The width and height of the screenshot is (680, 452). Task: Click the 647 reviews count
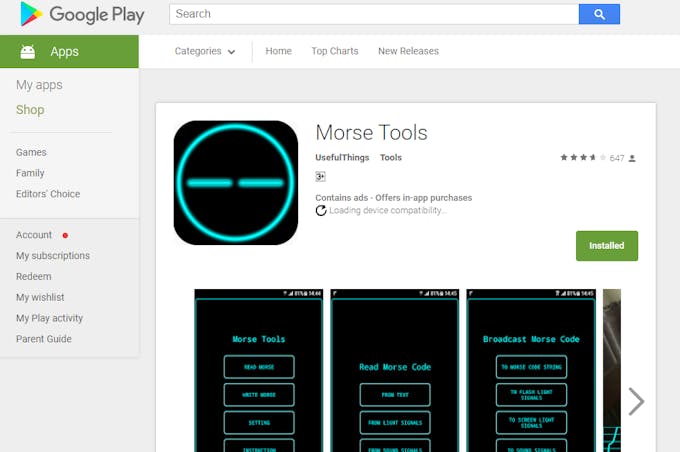pos(617,158)
